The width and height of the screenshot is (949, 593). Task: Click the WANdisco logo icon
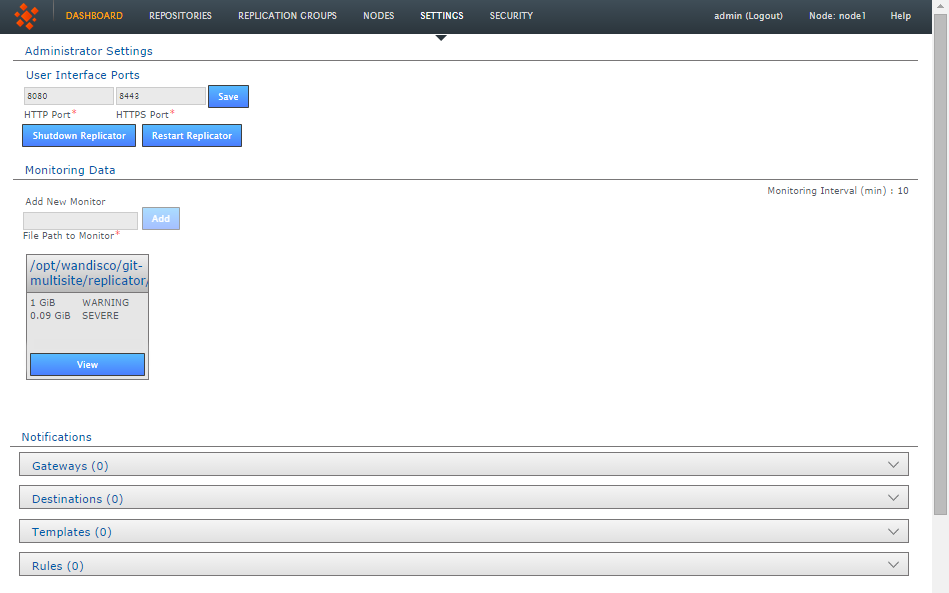(26, 16)
